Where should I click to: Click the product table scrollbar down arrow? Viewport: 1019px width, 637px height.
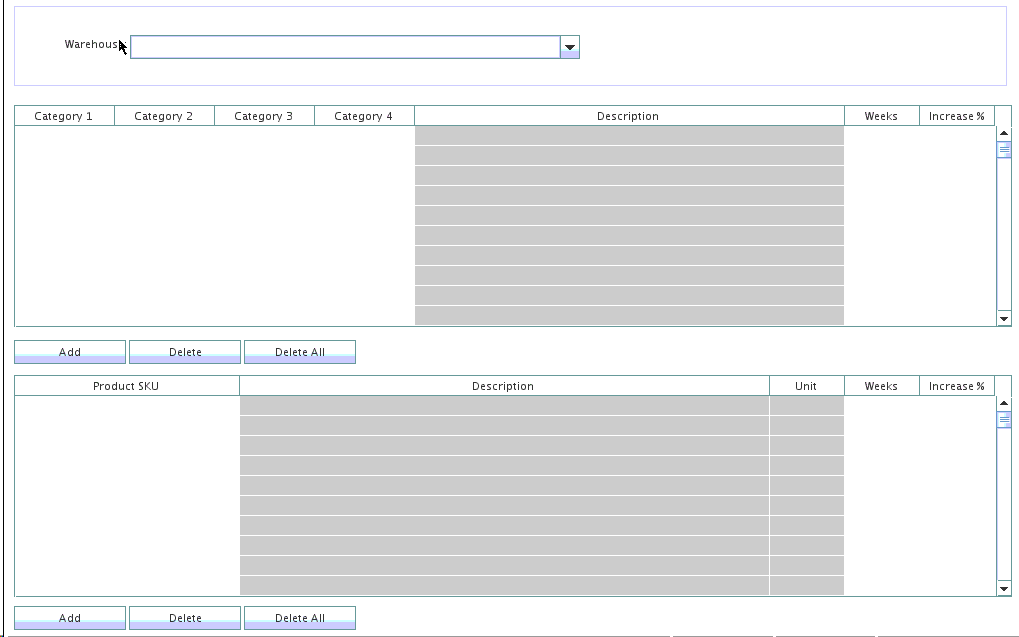pyautogui.click(x=1004, y=589)
